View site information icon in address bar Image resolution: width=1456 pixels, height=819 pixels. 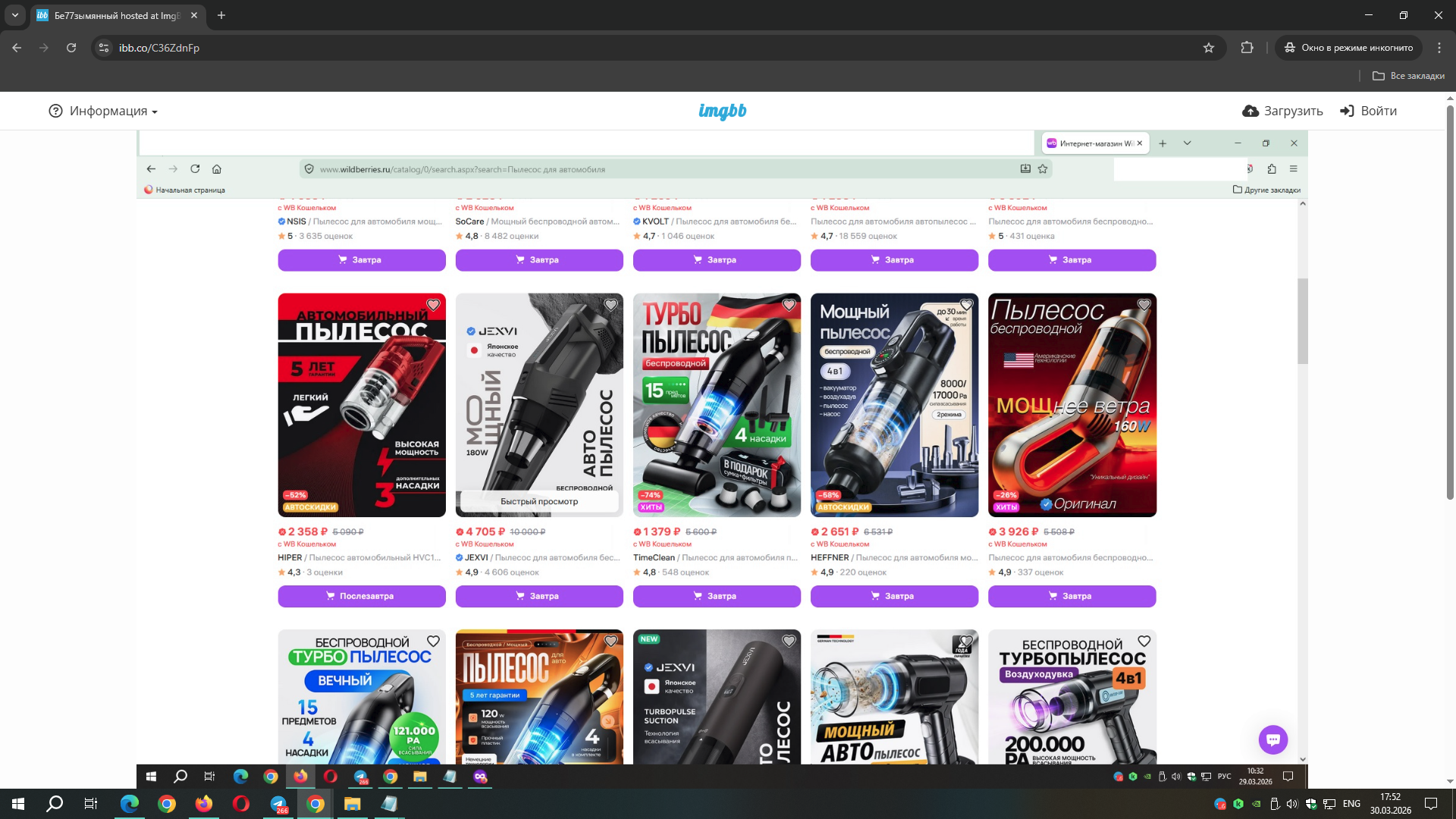(104, 48)
